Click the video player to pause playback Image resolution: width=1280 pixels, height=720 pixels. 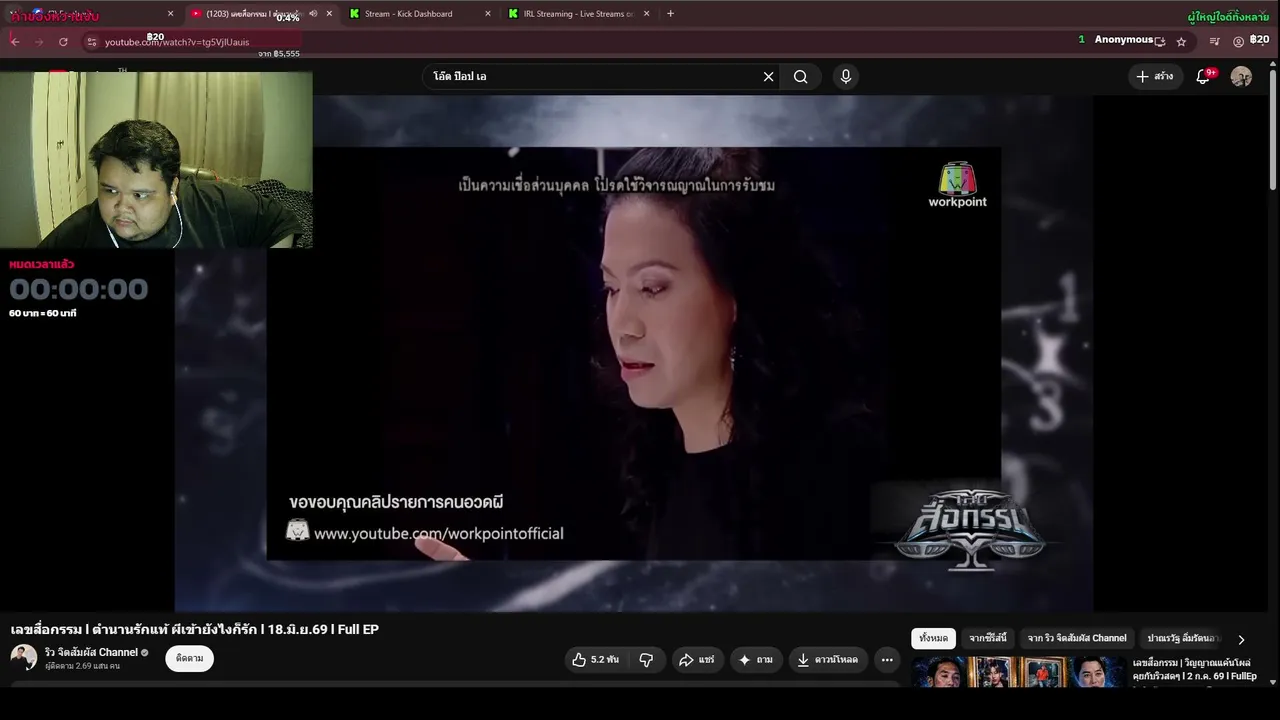[634, 353]
